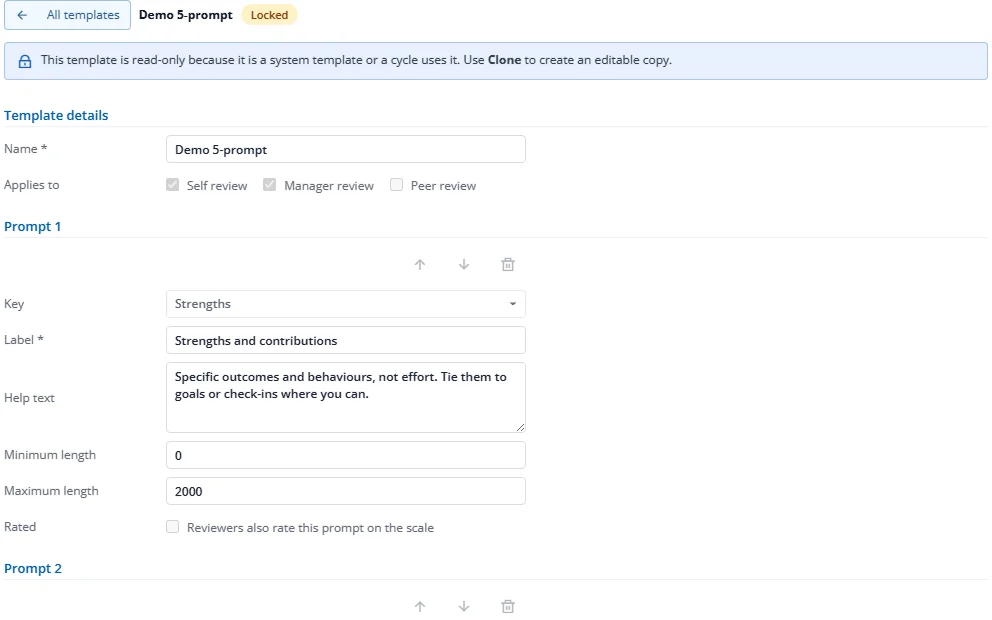Viewport: 992px width, 620px height.
Task: Check the rate this prompt on scale box
Action: (x=172, y=527)
